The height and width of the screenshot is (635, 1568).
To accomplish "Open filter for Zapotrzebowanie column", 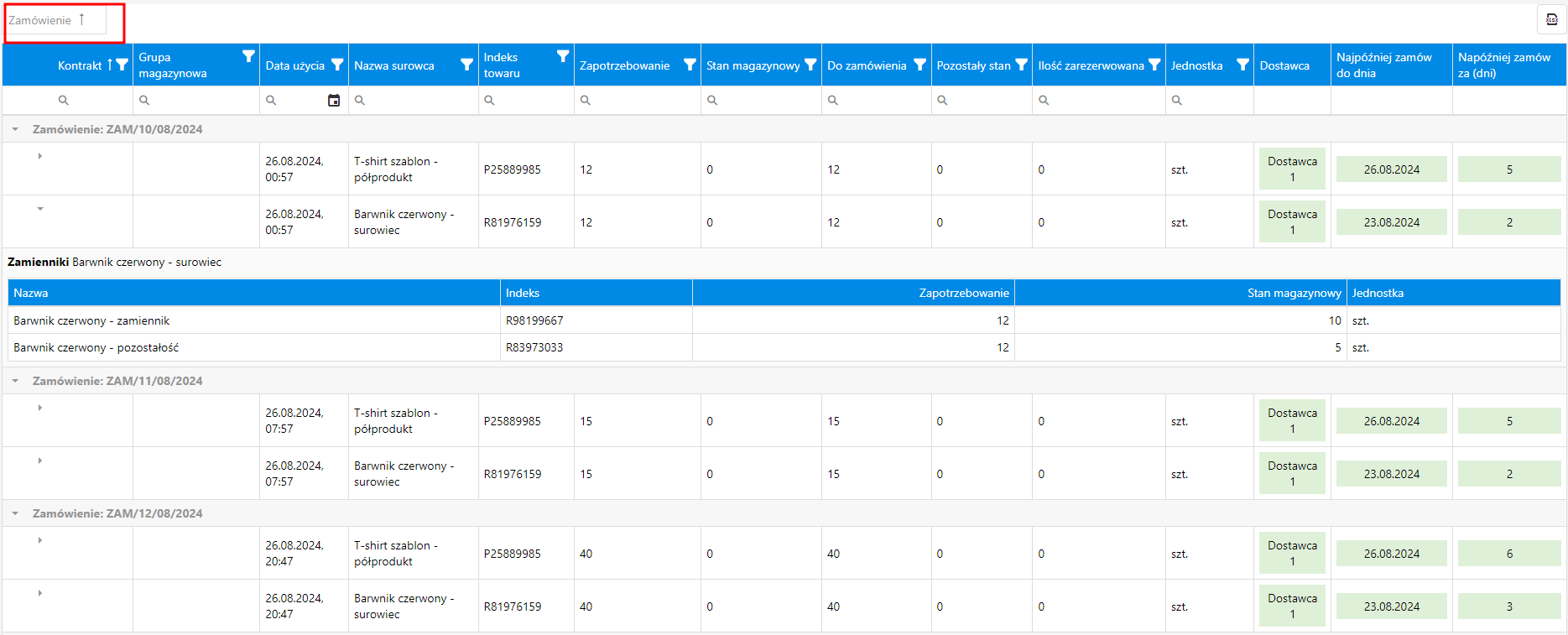I will [690, 65].
